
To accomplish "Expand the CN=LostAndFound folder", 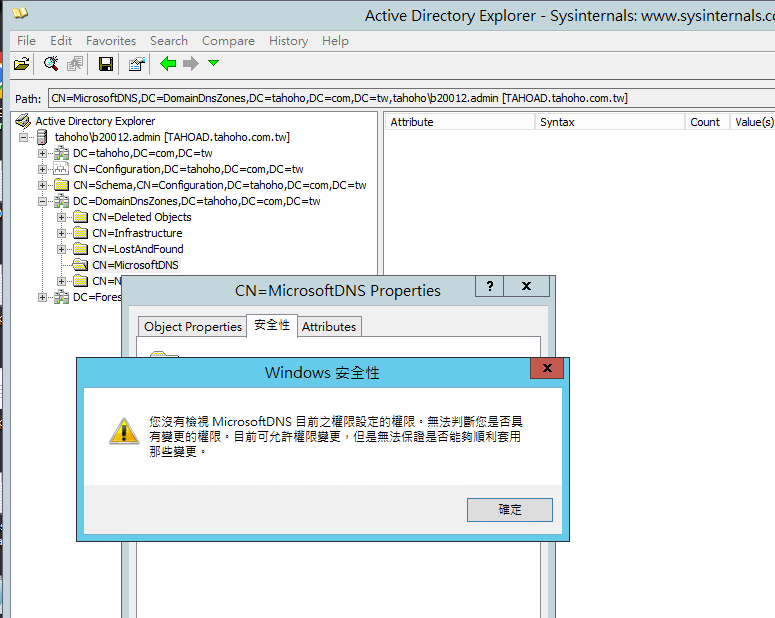I will [62, 249].
